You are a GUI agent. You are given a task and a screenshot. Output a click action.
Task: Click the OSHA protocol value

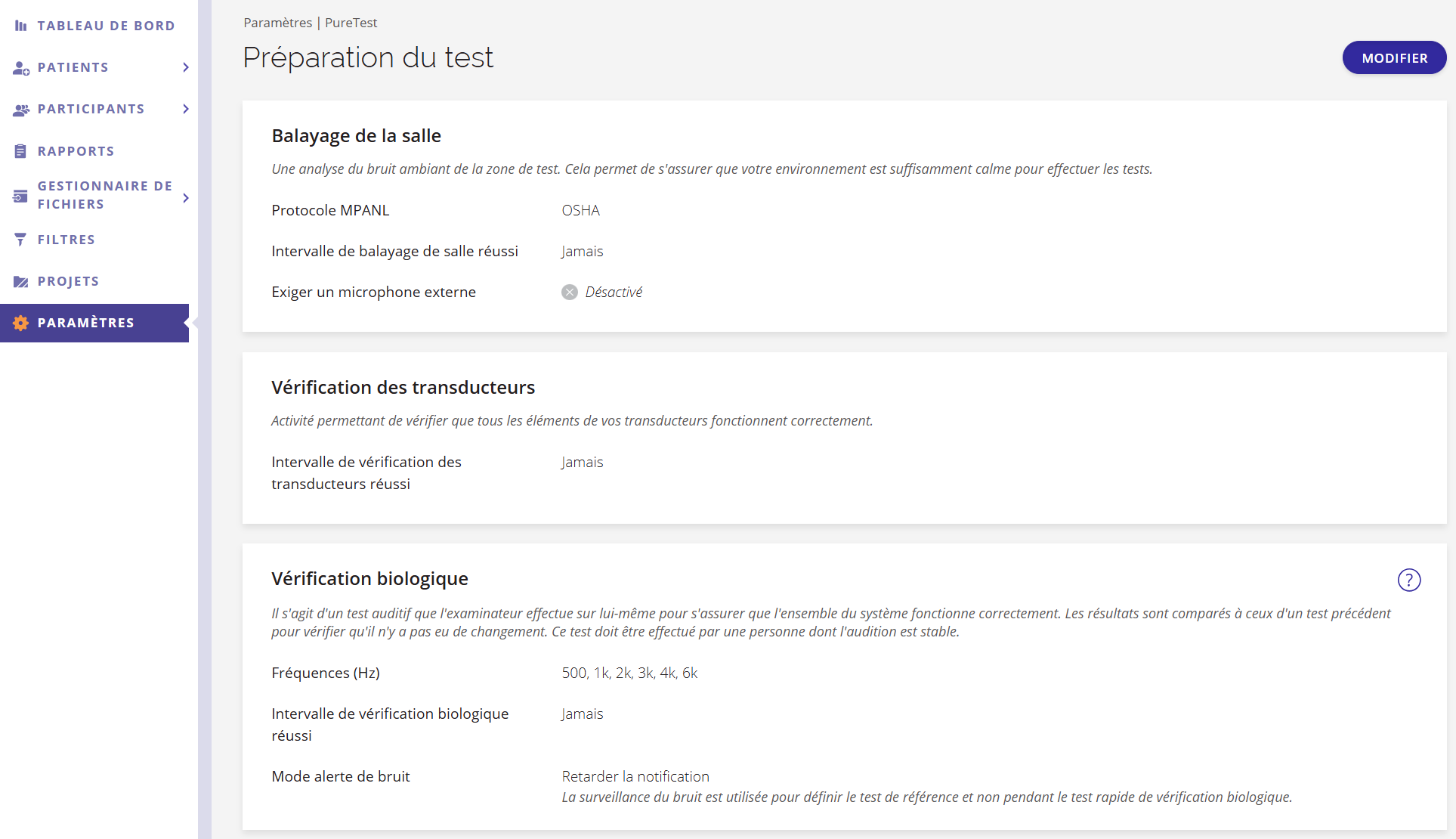click(x=580, y=210)
